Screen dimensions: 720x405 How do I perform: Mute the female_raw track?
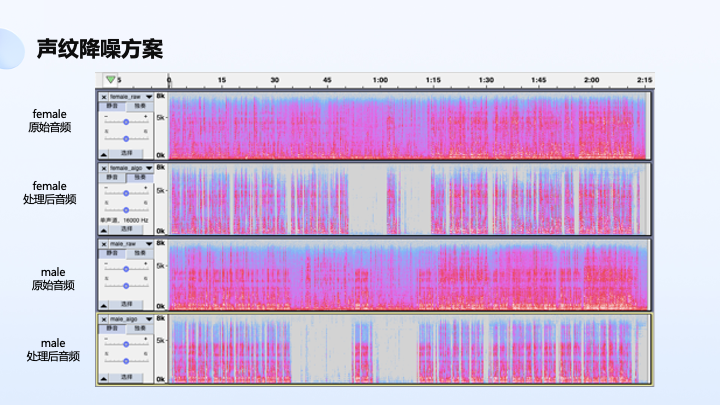(x=112, y=106)
